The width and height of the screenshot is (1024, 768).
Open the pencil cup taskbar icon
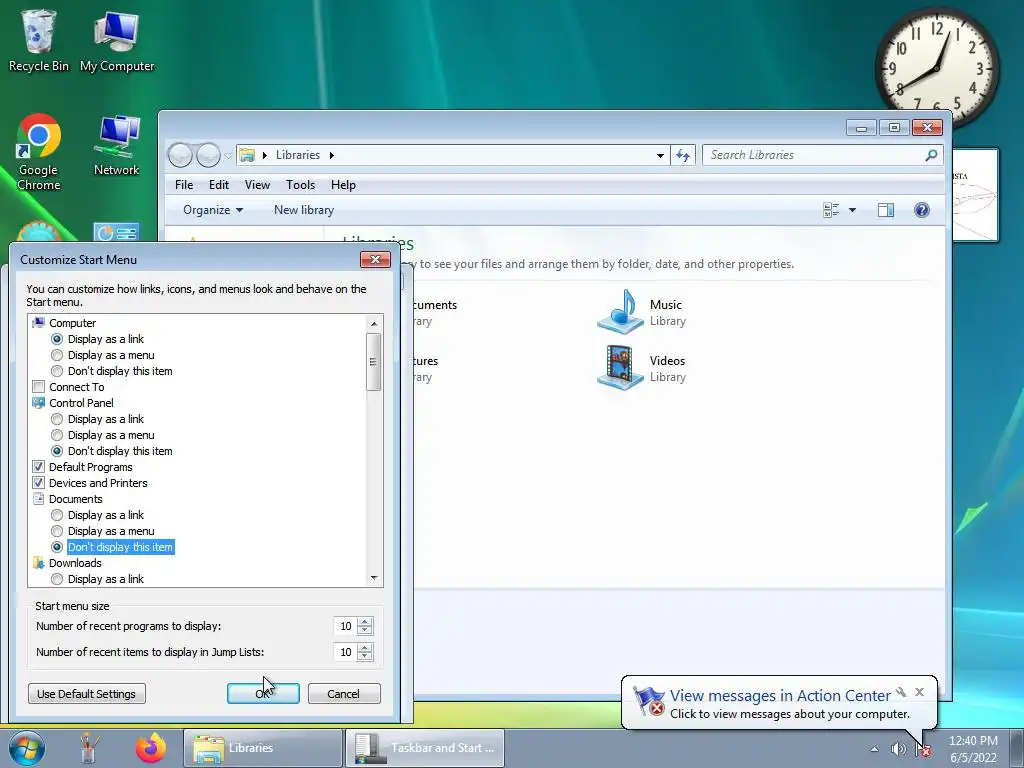click(x=88, y=748)
